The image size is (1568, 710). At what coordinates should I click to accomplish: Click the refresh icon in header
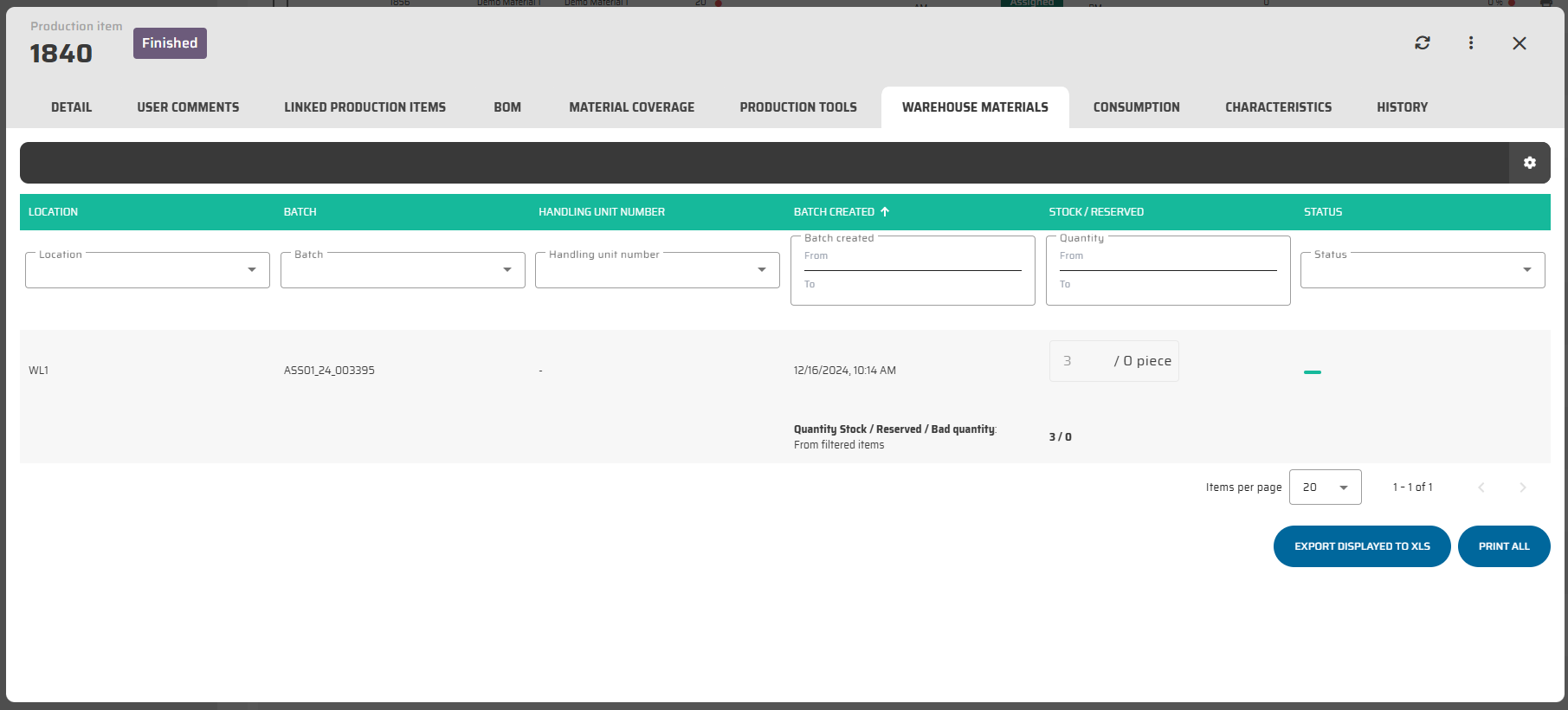tap(1422, 43)
